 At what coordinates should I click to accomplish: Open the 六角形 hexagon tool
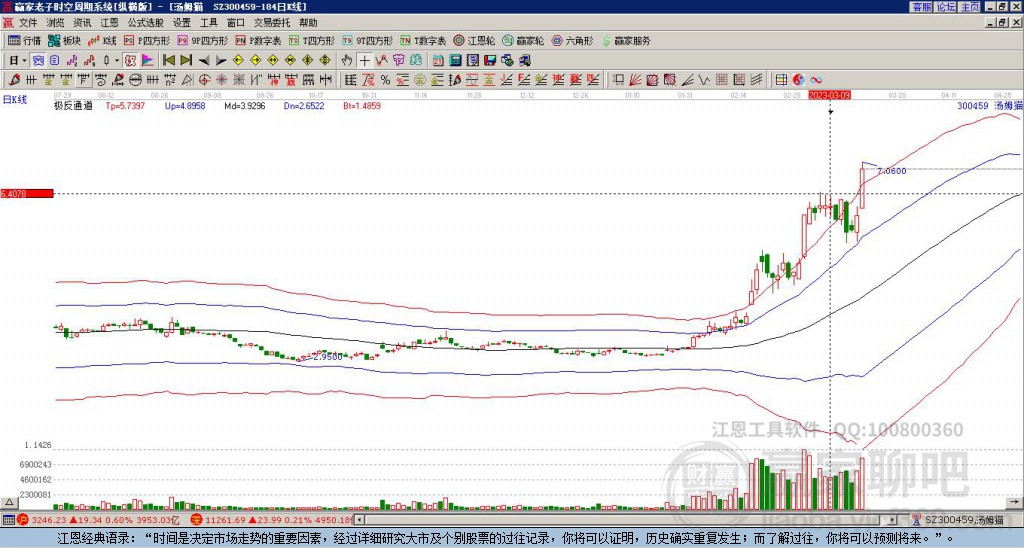pos(572,41)
